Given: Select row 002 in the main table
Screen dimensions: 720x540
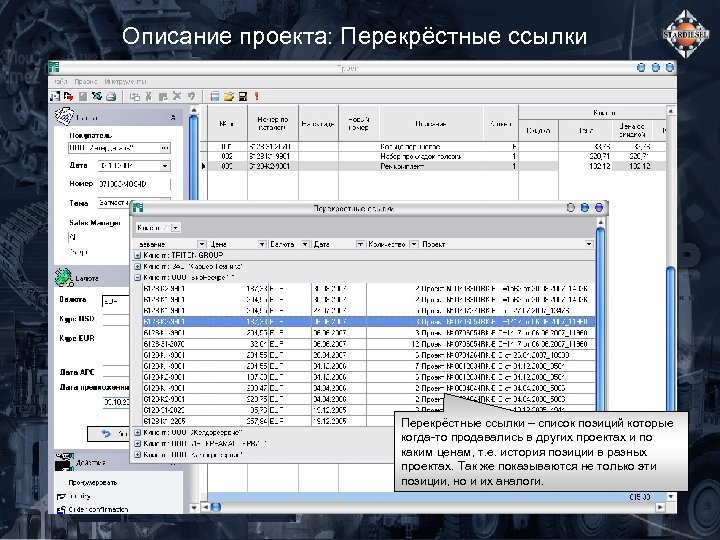Looking at the screenshot, I should pos(433,157).
